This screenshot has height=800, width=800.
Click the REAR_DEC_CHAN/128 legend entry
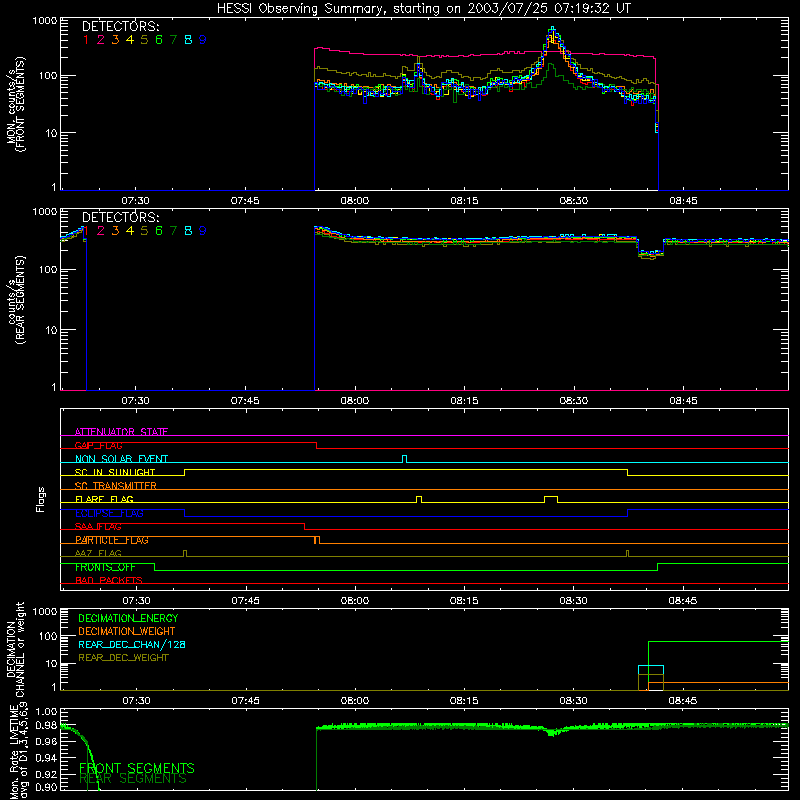[x=132, y=644]
